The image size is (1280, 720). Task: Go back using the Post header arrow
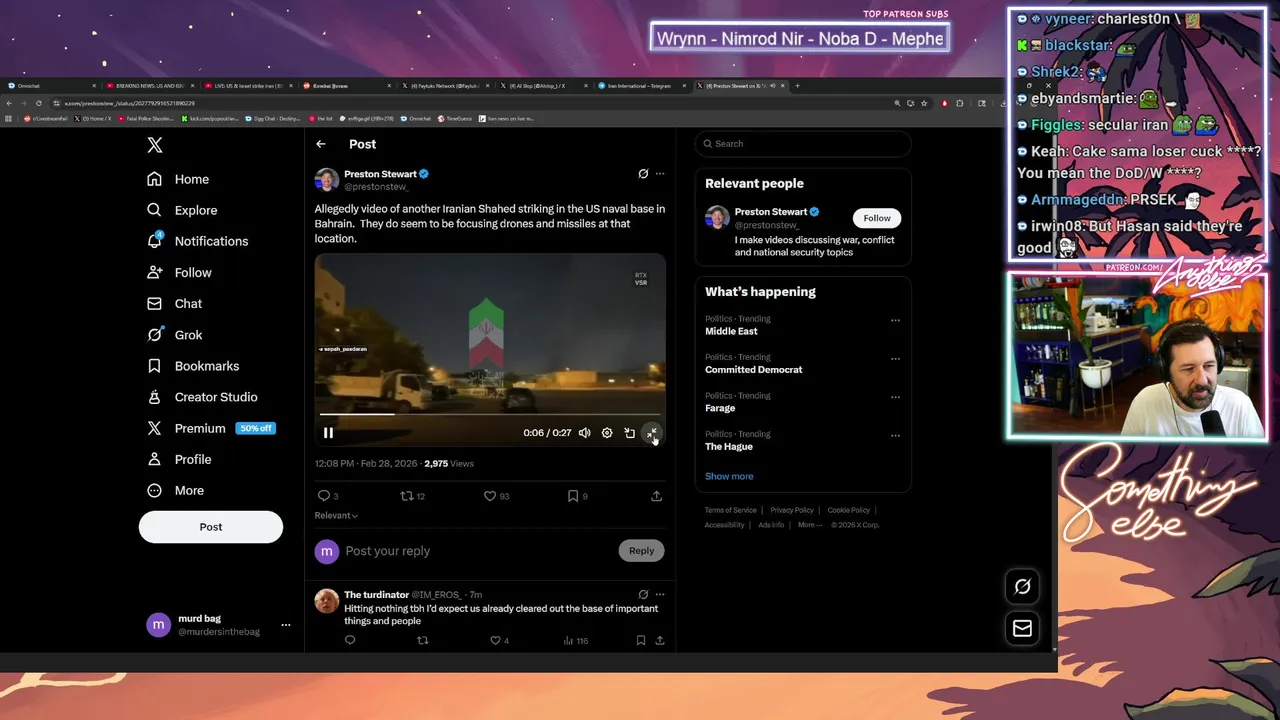coord(321,144)
